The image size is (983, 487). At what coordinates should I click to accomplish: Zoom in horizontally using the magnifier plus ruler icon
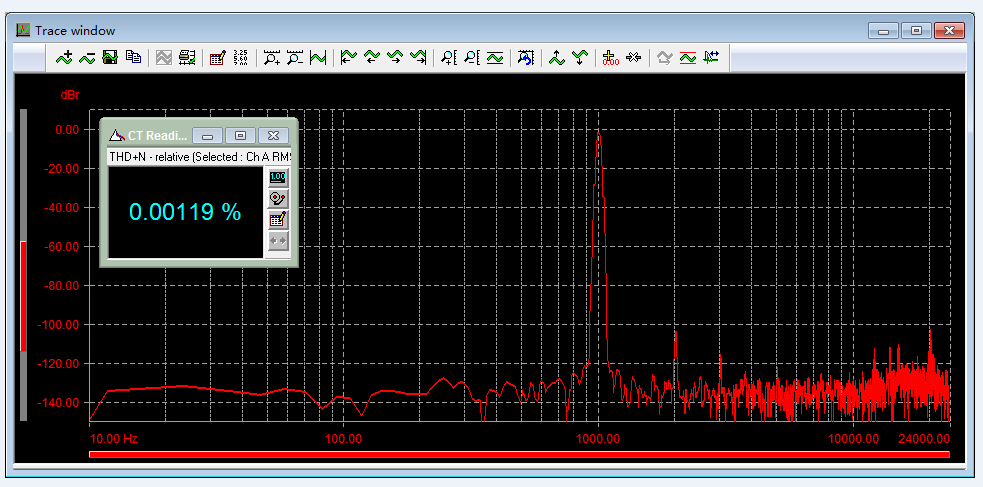[271, 58]
